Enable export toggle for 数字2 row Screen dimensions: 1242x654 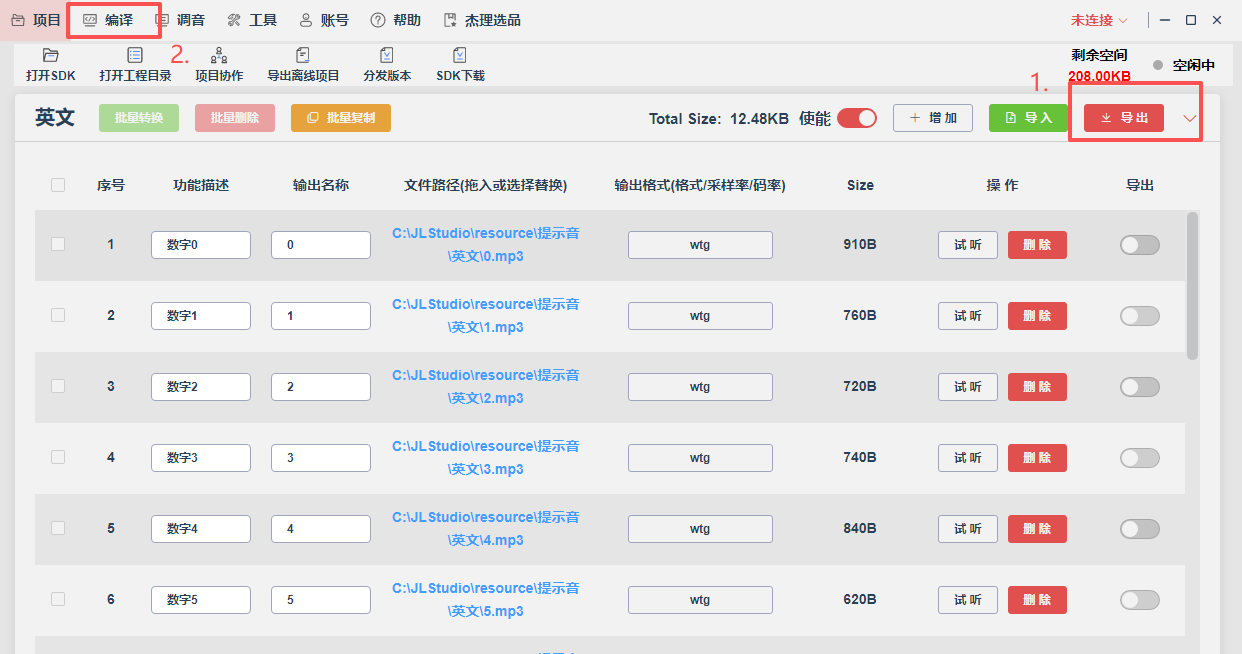(1140, 387)
